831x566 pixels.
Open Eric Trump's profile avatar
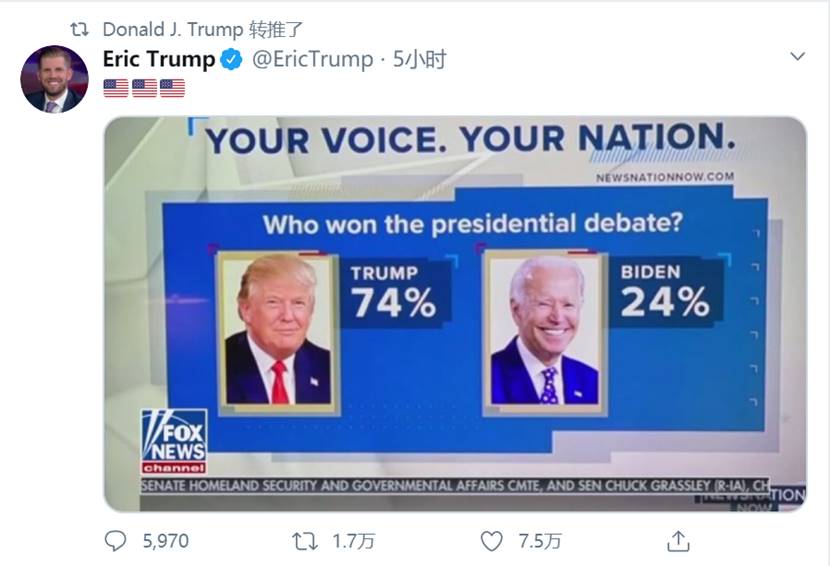[54, 79]
